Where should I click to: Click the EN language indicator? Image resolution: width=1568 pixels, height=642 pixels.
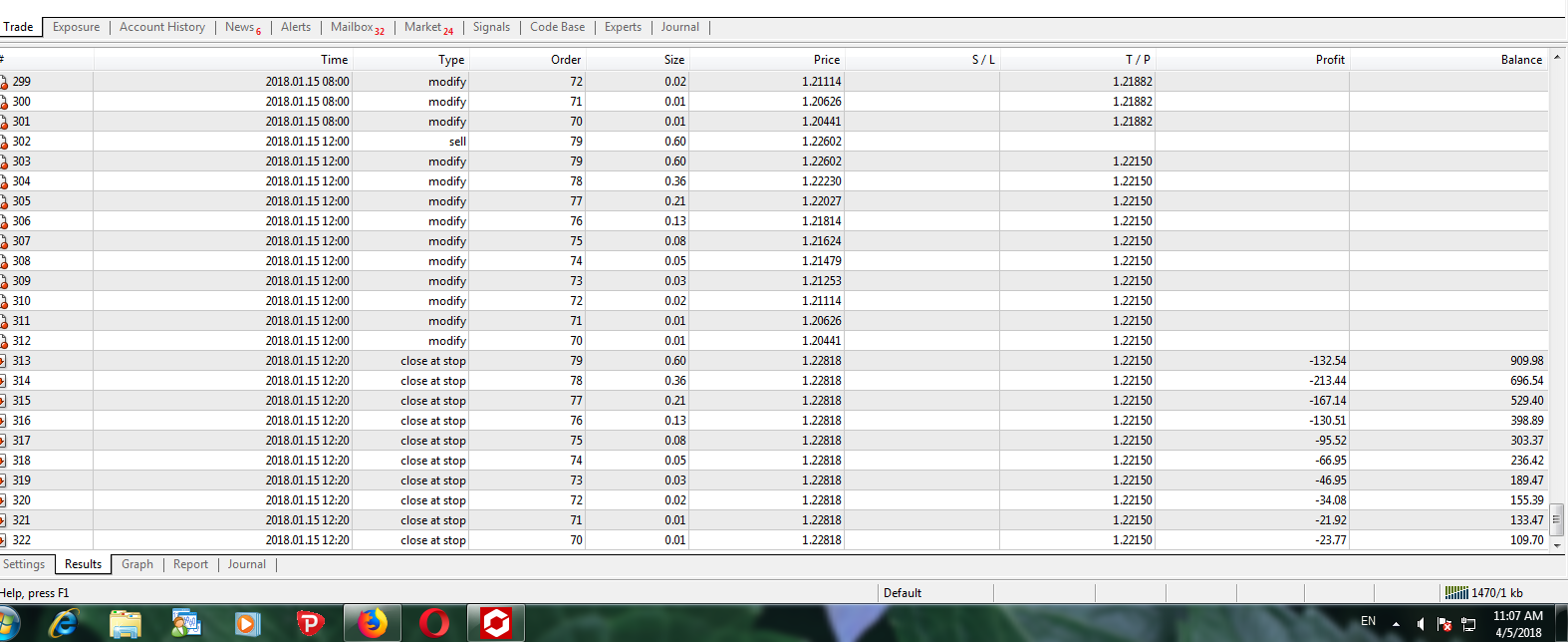pyautogui.click(x=1368, y=621)
